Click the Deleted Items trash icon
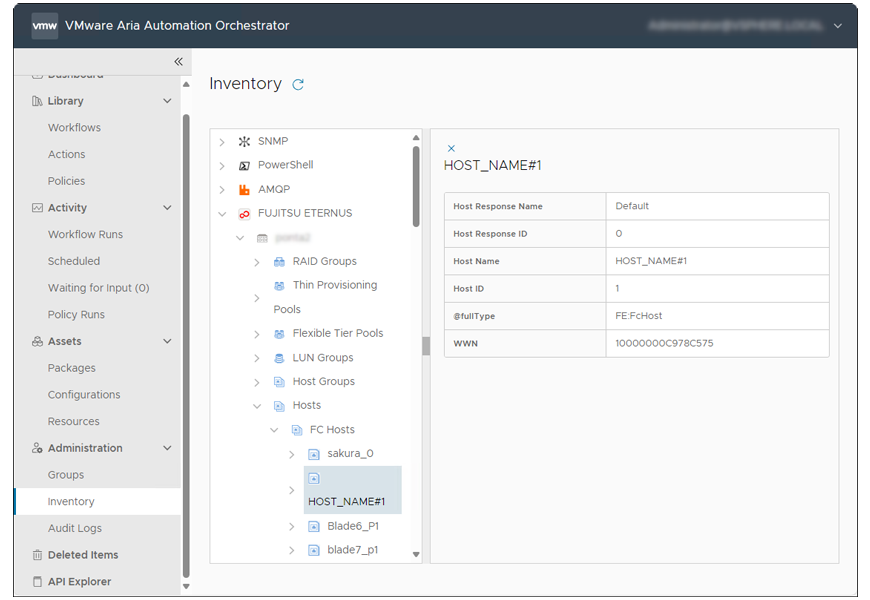Image resolution: width=870 pixels, height=600 pixels. point(37,555)
